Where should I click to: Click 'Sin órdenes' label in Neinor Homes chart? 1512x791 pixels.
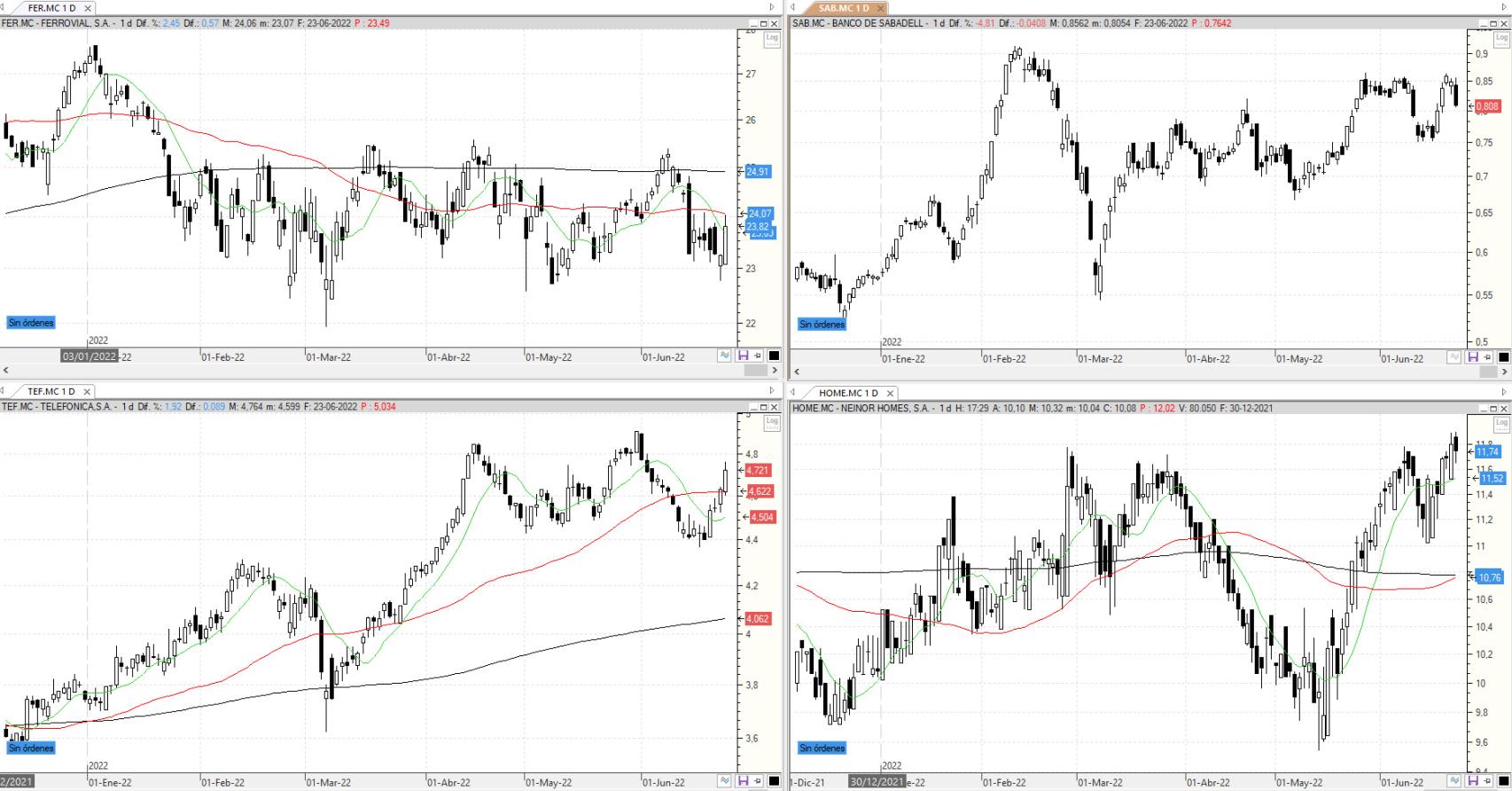(822, 748)
